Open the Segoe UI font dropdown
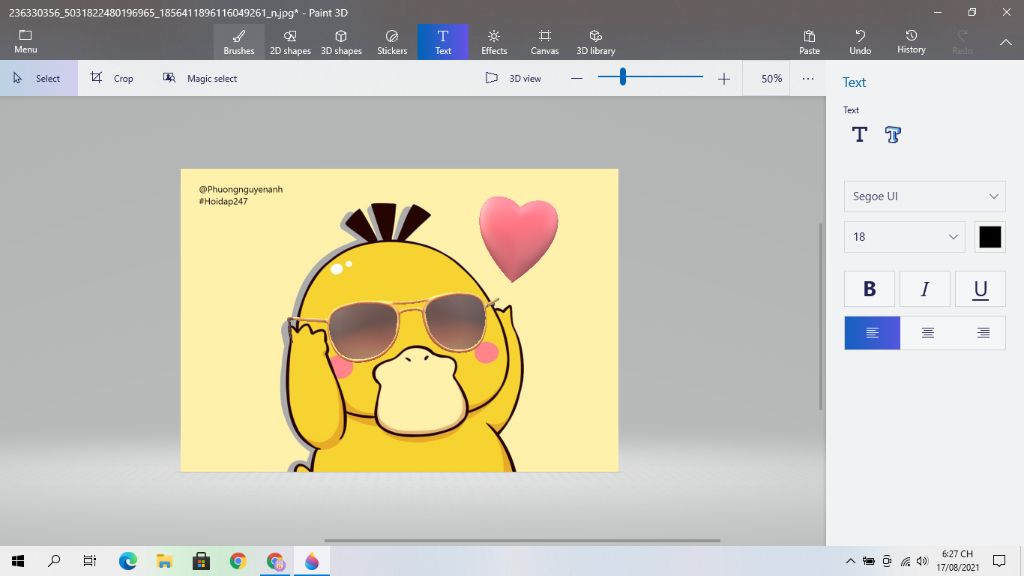 click(x=925, y=196)
